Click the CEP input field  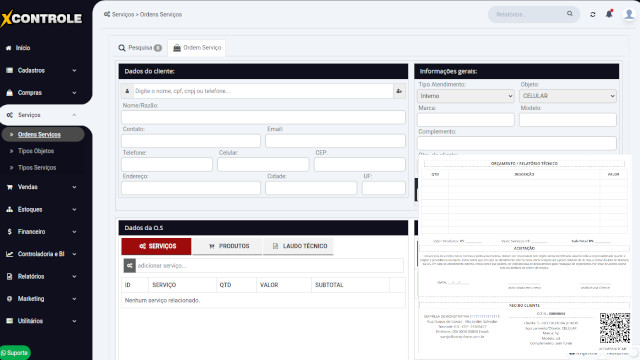(360, 164)
